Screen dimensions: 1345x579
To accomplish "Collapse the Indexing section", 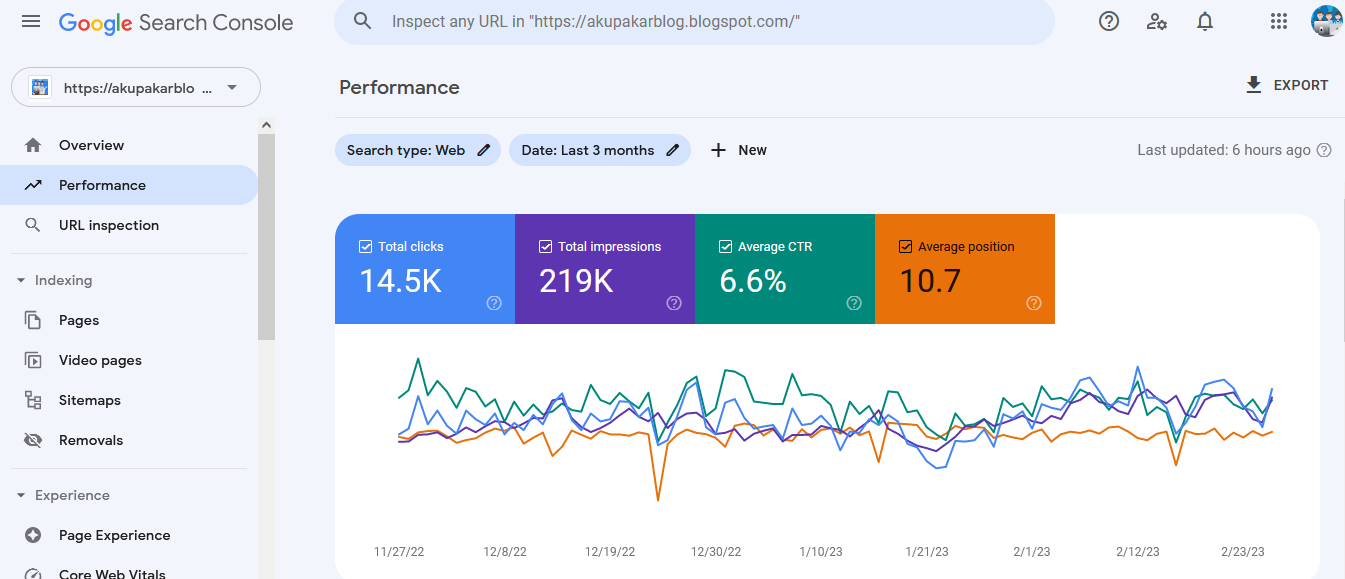I will pos(21,281).
